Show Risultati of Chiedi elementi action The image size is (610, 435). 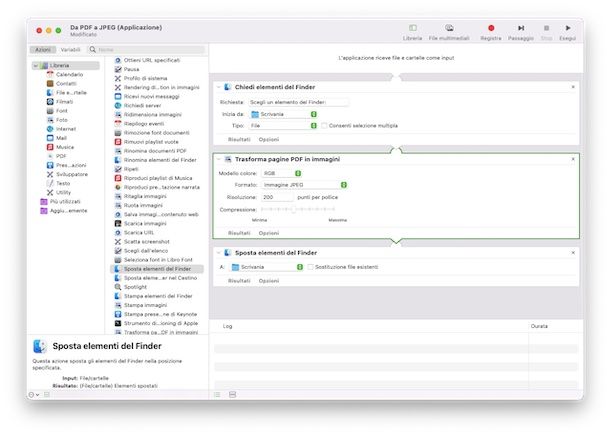tap(239, 139)
